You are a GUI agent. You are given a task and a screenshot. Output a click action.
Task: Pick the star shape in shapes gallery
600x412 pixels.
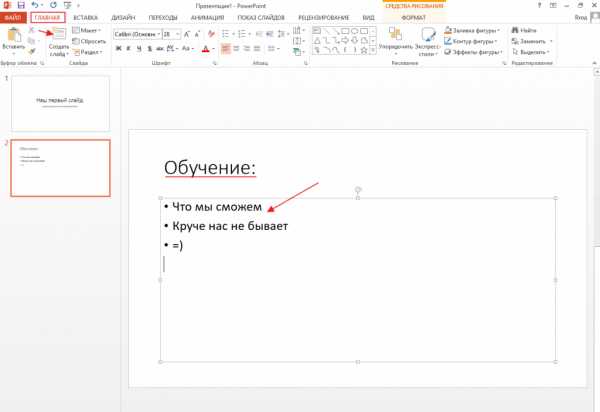(x=364, y=50)
